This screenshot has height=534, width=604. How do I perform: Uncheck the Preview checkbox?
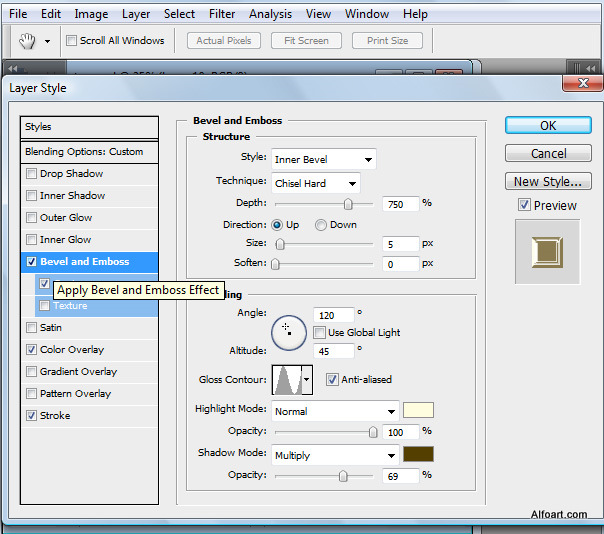click(x=524, y=205)
